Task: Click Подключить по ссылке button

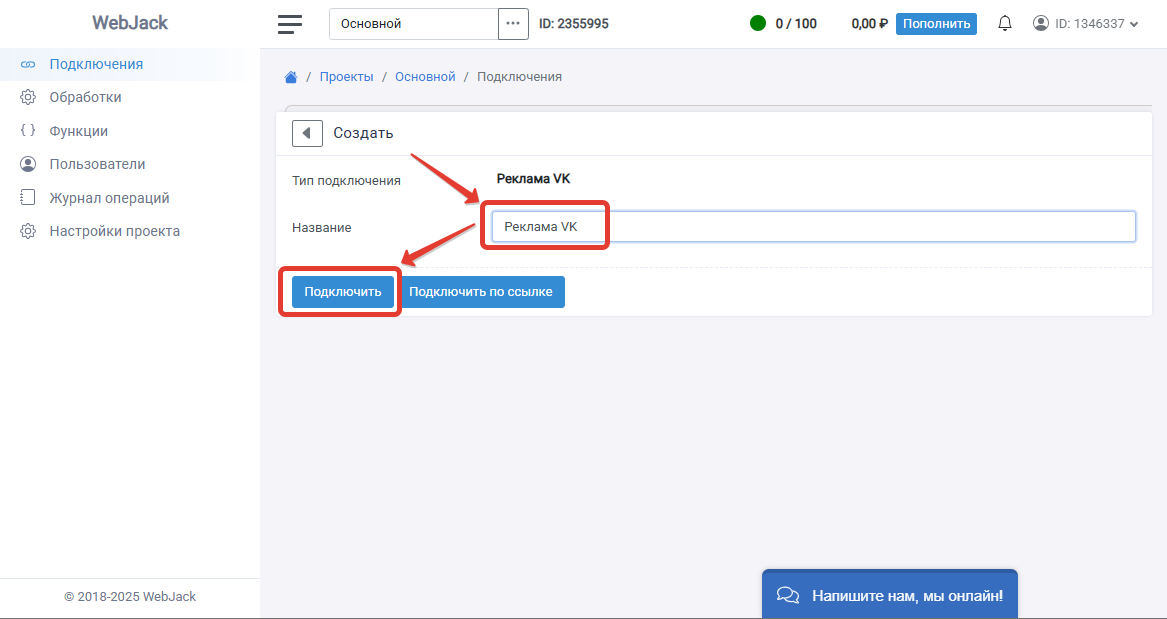Action: pos(481,292)
